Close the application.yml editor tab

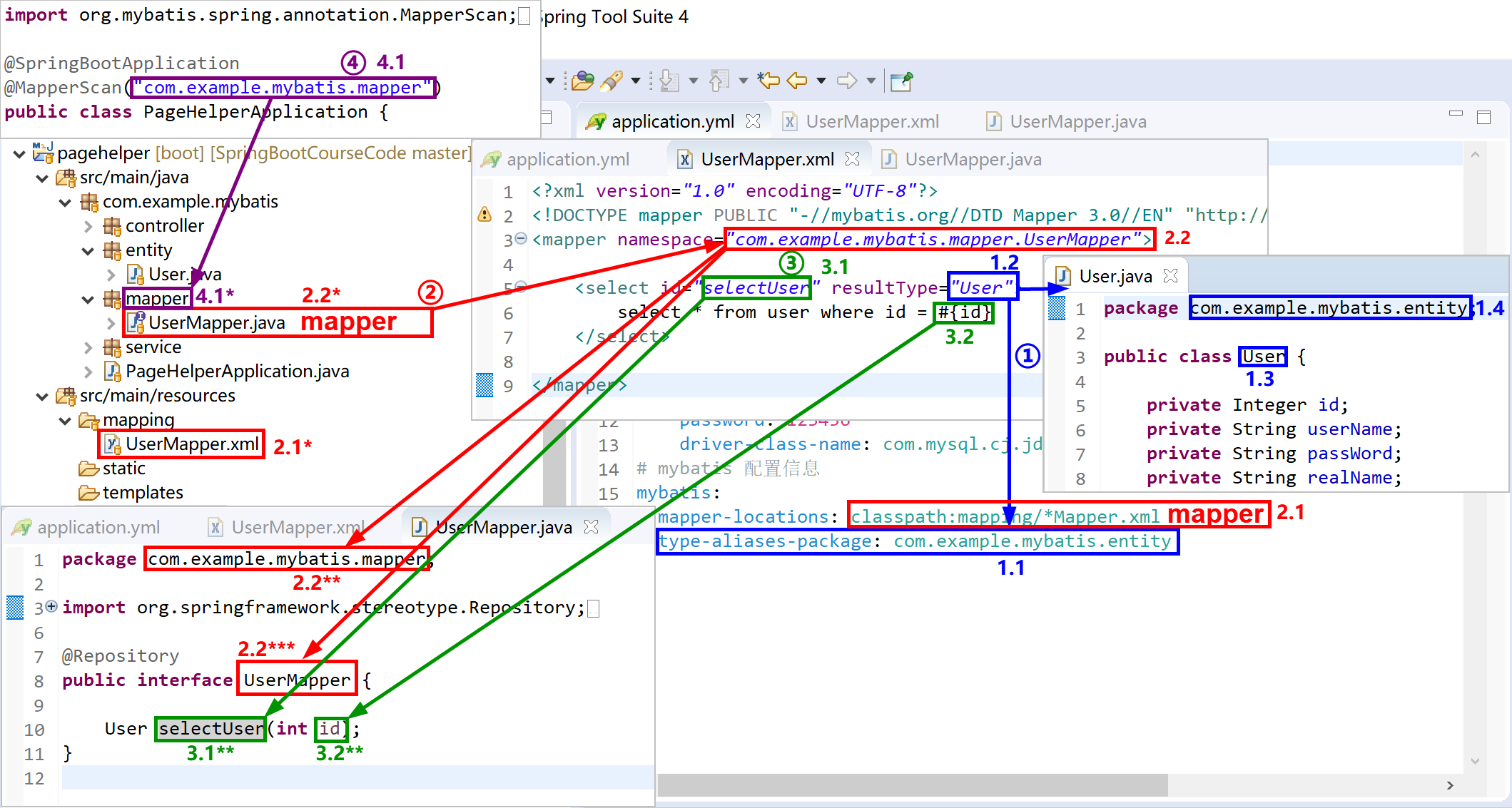pos(753,121)
